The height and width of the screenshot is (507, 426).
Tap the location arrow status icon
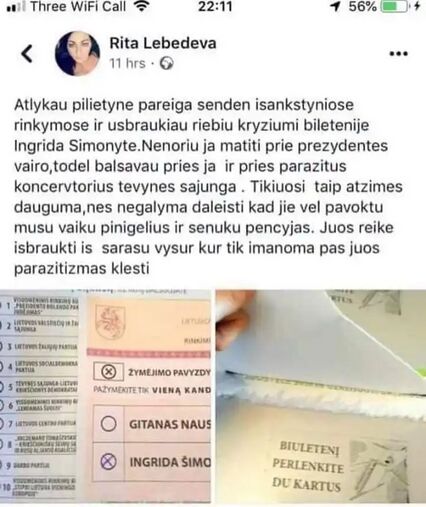pos(336,7)
